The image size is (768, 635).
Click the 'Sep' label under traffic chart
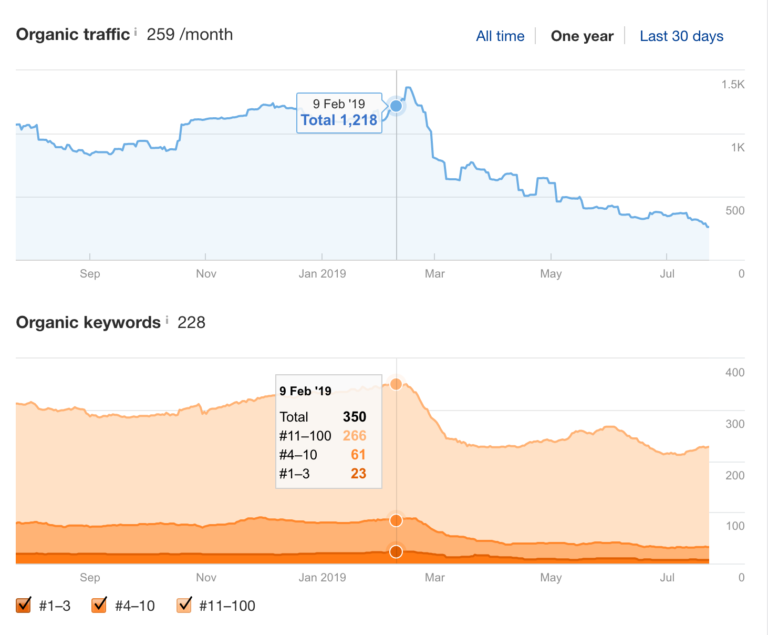[90, 273]
